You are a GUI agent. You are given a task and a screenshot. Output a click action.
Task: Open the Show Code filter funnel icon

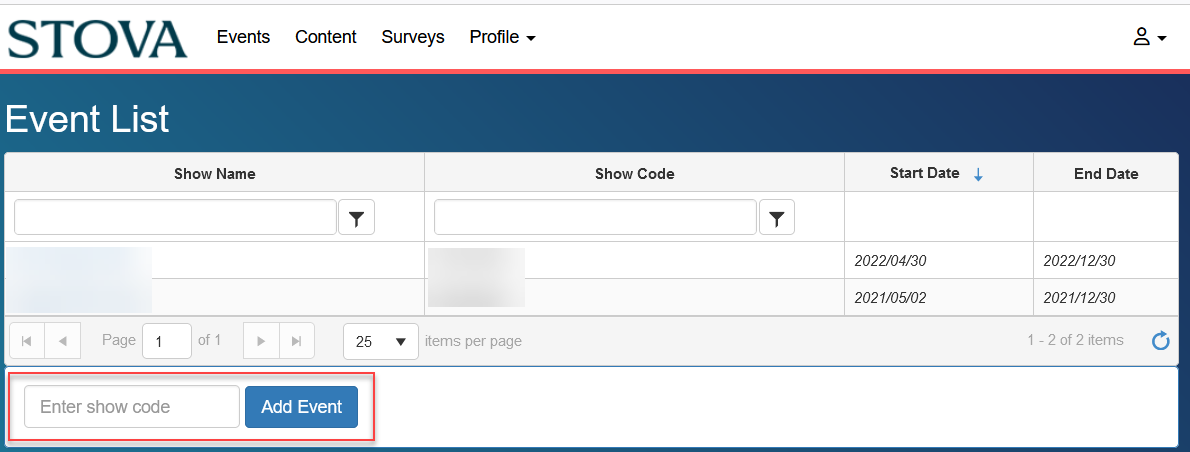[x=776, y=218]
